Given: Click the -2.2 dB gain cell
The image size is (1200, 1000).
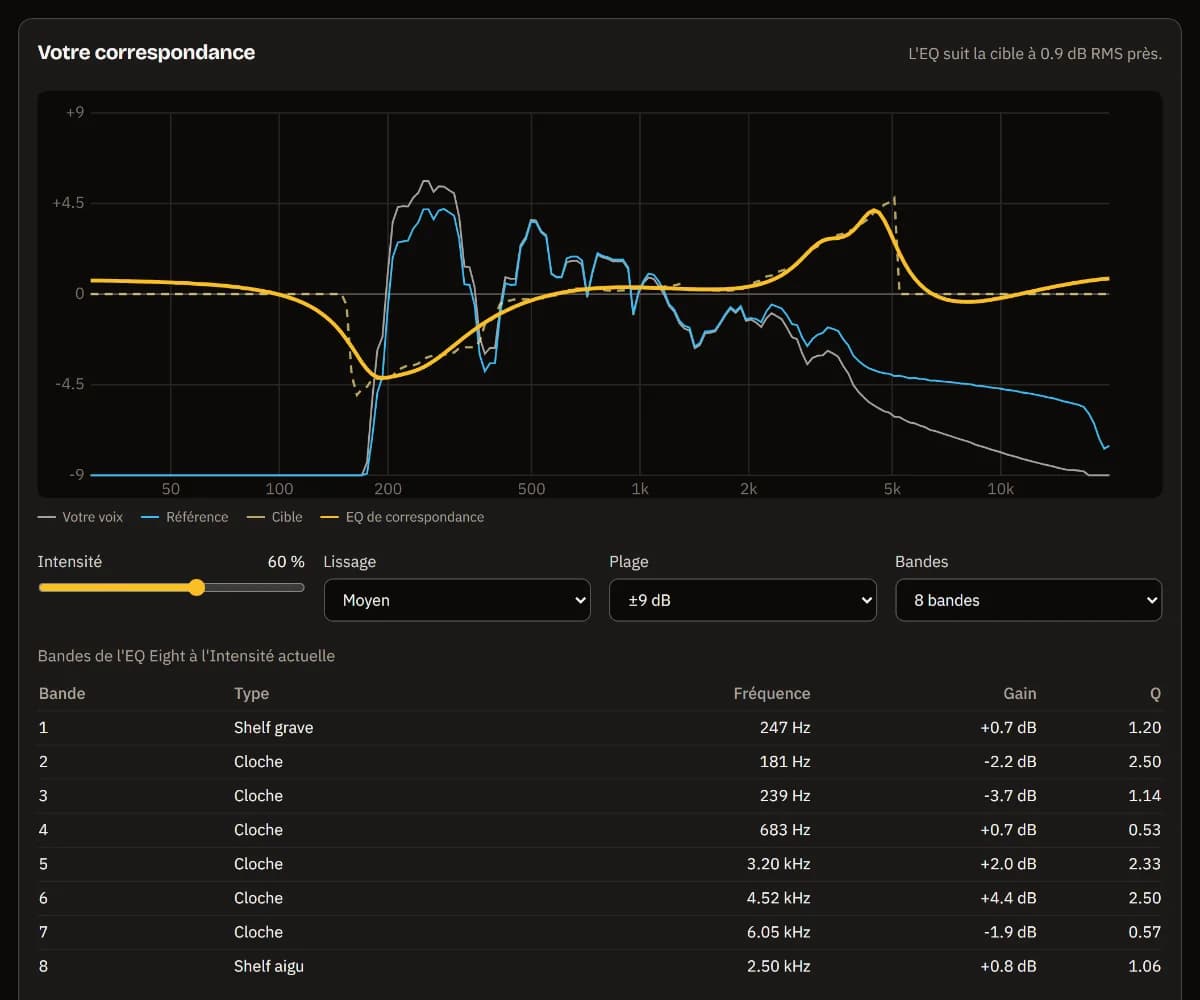Looking at the screenshot, I should coord(1009,761).
